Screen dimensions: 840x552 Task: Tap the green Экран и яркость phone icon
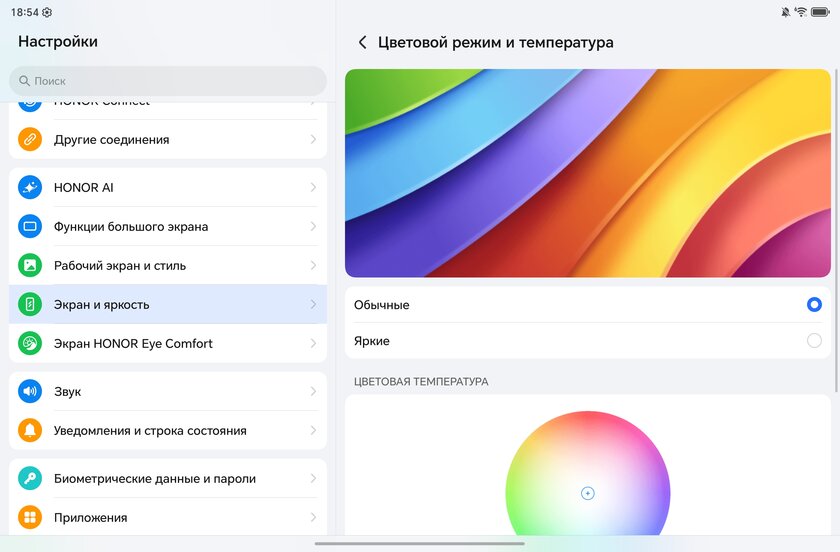click(x=30, y=304)
